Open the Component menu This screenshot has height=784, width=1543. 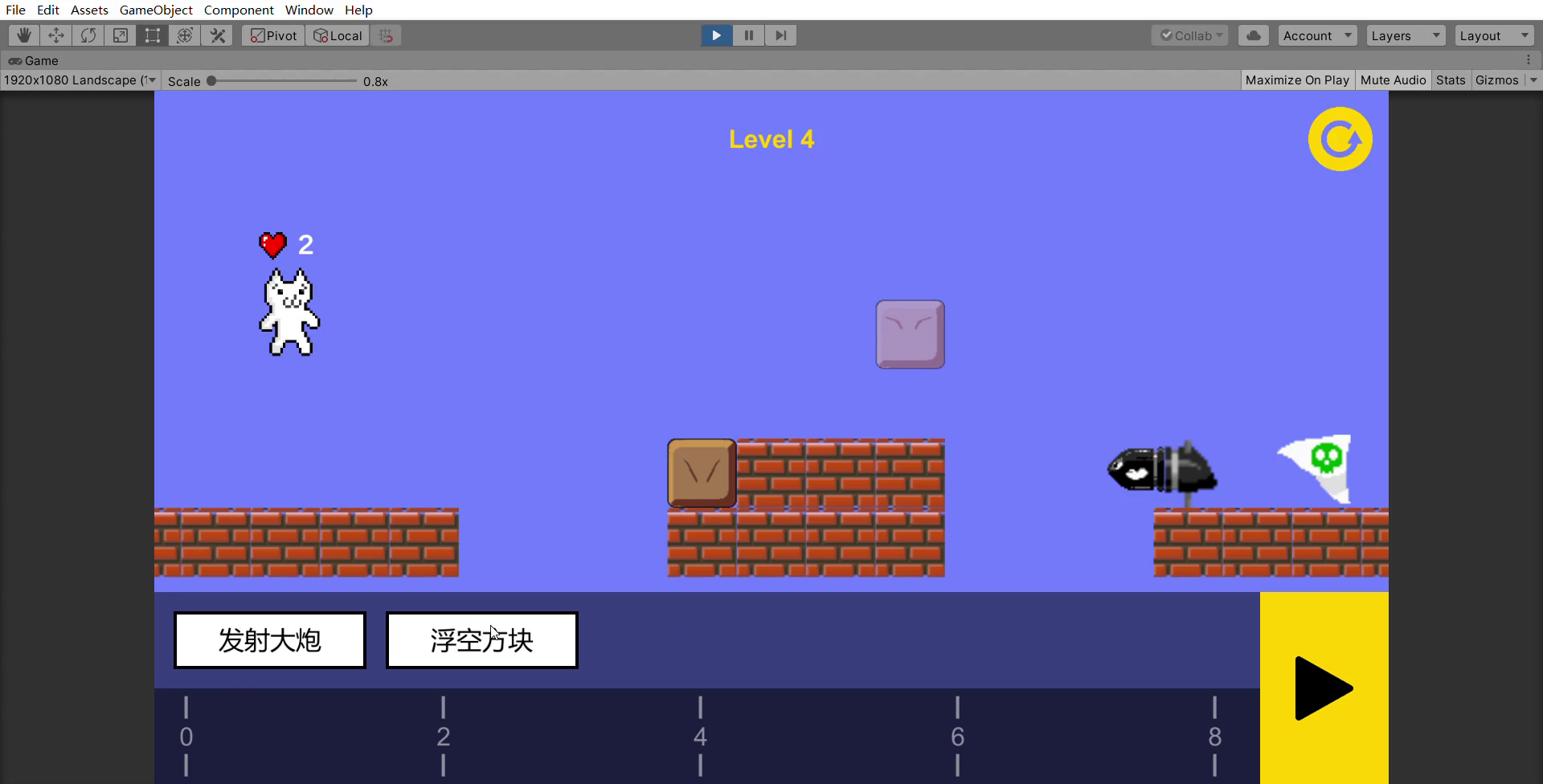point(239,10)
